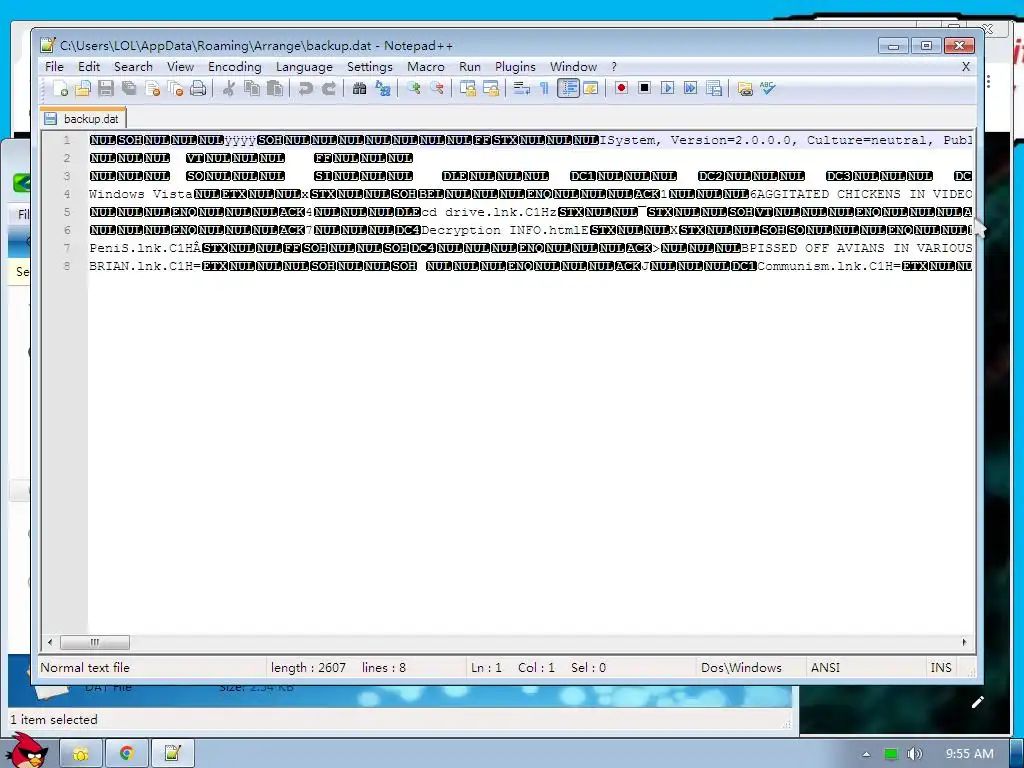This screenshot has height=768, width=1024.
Task: Open the Replace toolbar icon
Action: 383,88
